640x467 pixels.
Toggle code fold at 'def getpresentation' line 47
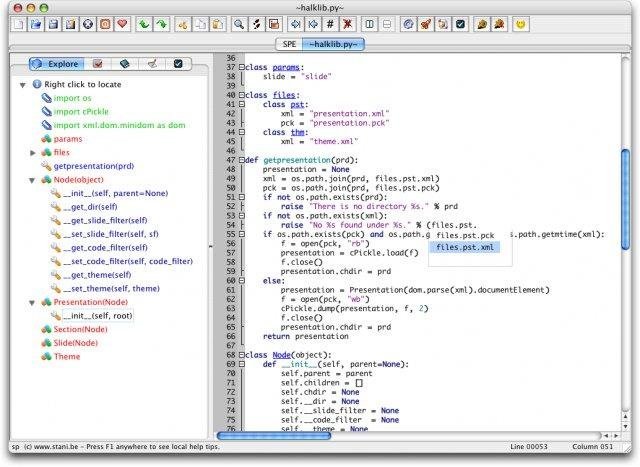(241, 159)
